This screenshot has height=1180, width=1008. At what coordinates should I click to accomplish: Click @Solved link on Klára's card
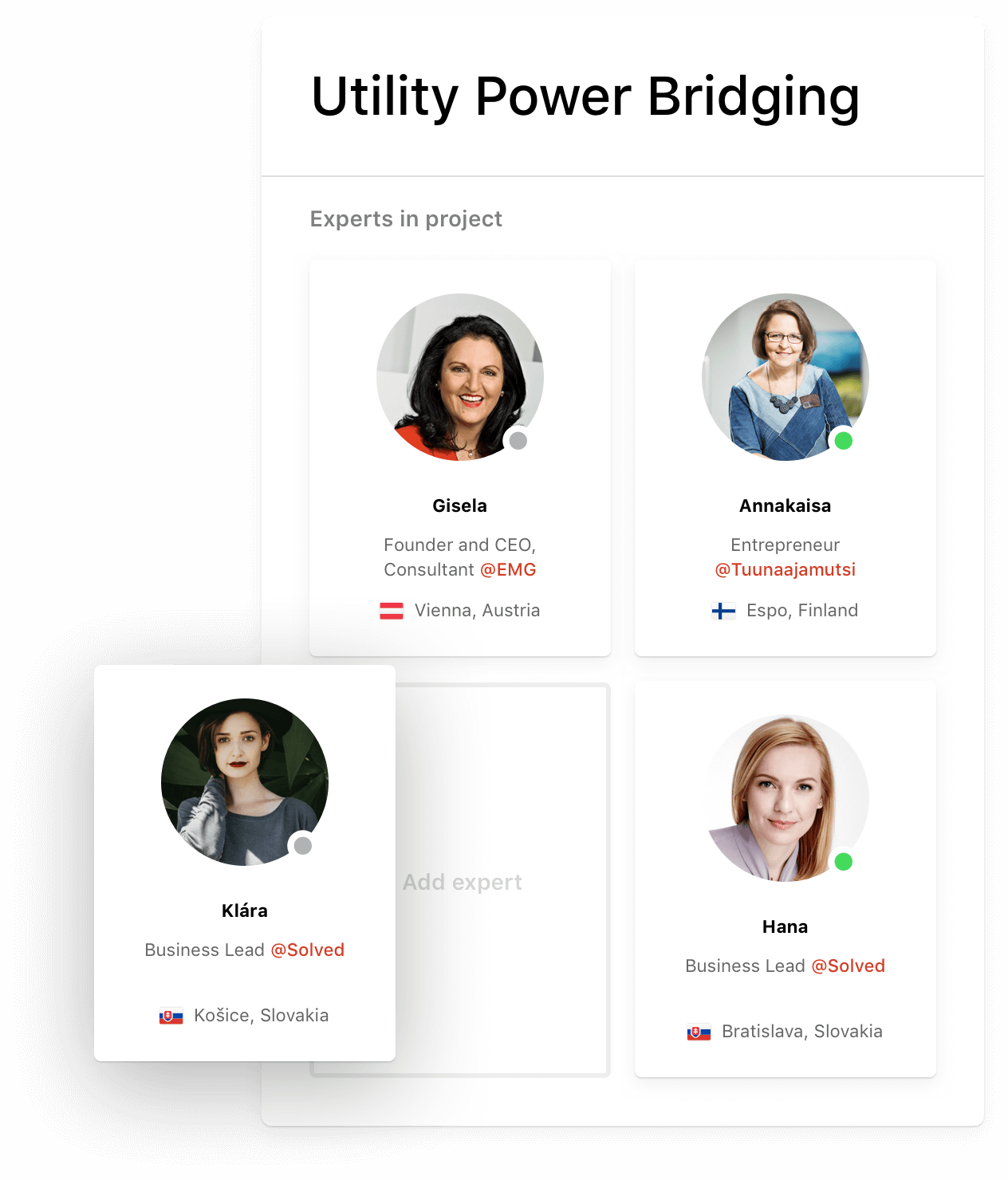tap(308, 950)
